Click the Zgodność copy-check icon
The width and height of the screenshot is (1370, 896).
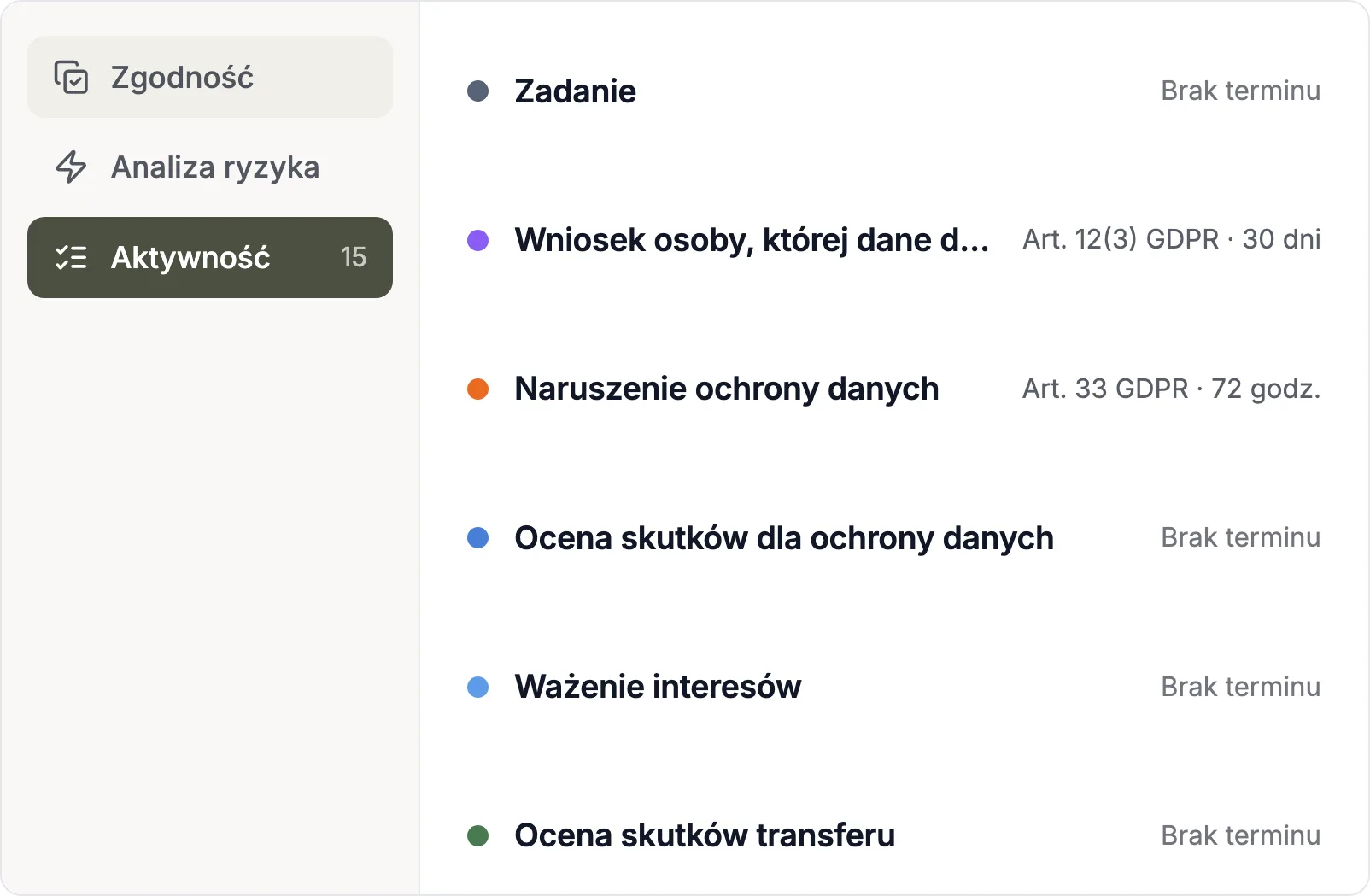[x=71, y=77]
